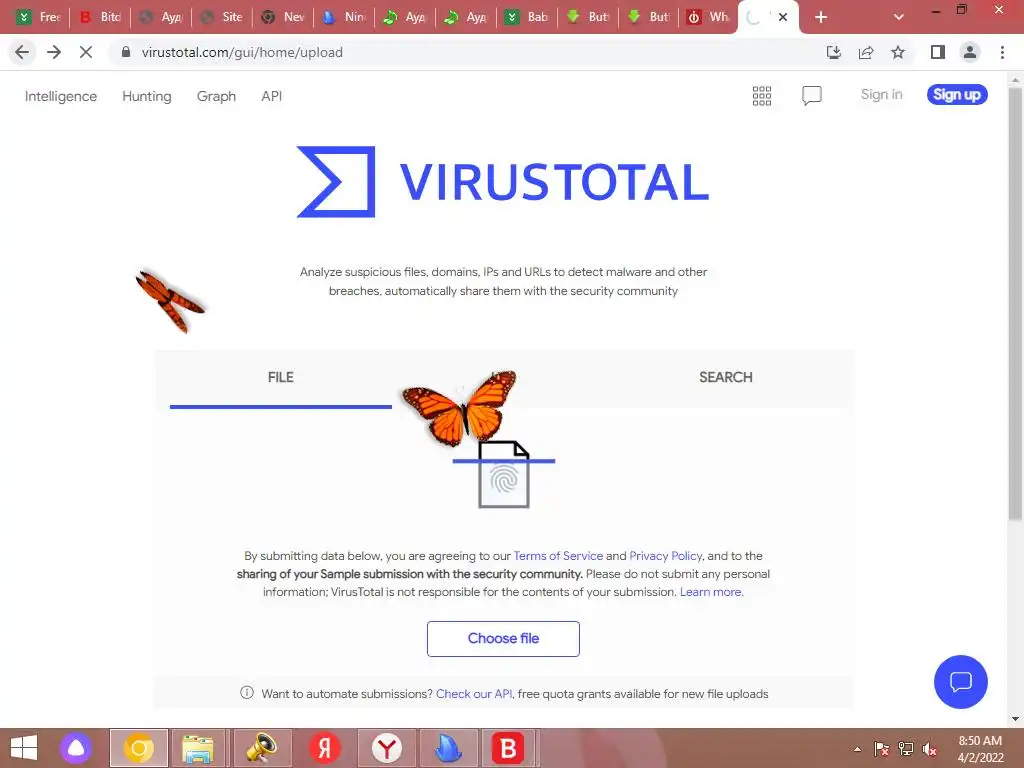The width and height of the screenshot is (1024, 768).
Task: Open the Alice assistant on the taskbar
Action: click(76, 748)
